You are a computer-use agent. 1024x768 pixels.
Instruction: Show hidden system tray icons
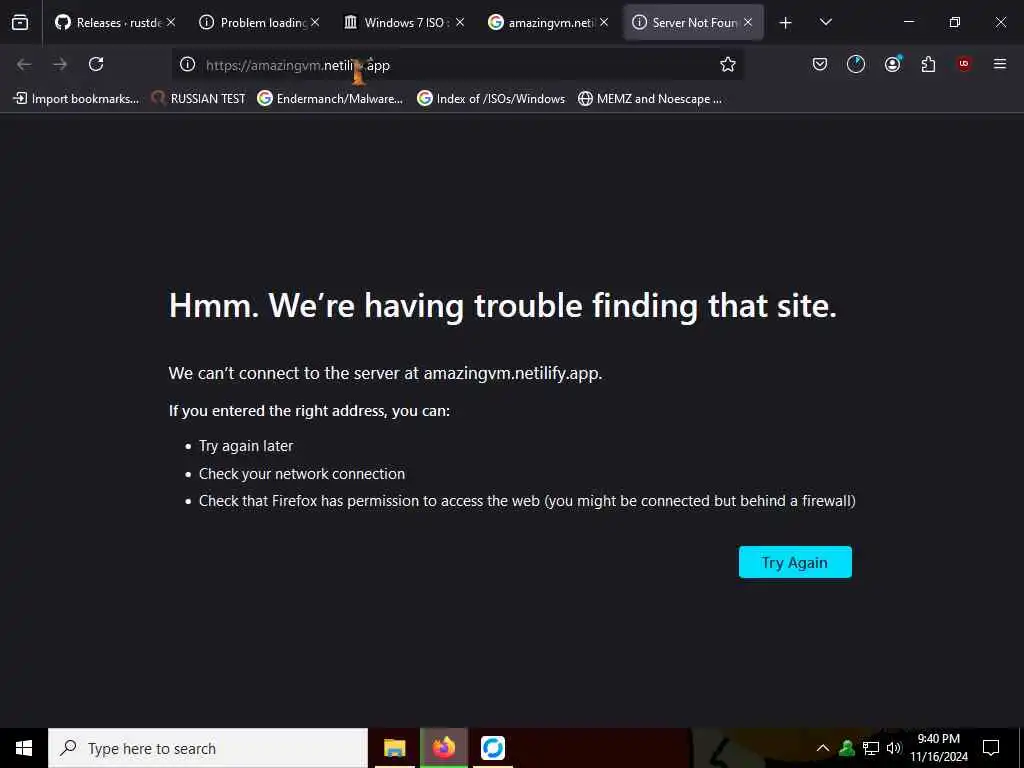click(823, 748)
